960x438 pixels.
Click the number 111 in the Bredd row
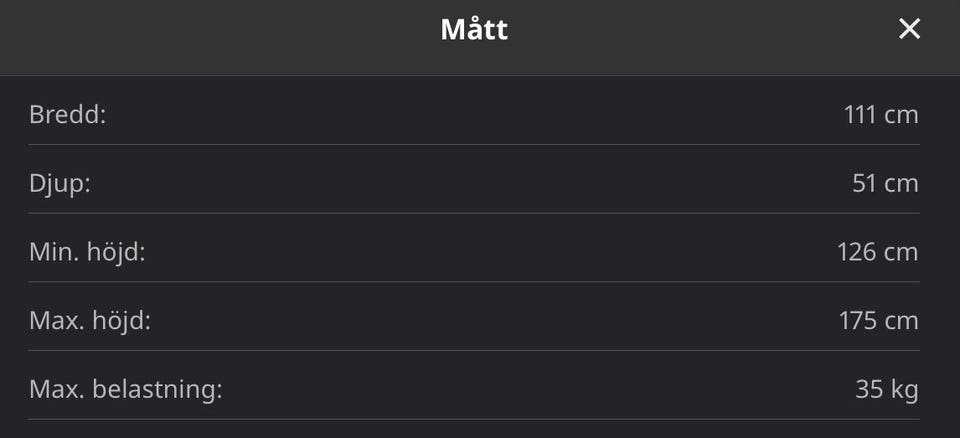pos(860,115)
